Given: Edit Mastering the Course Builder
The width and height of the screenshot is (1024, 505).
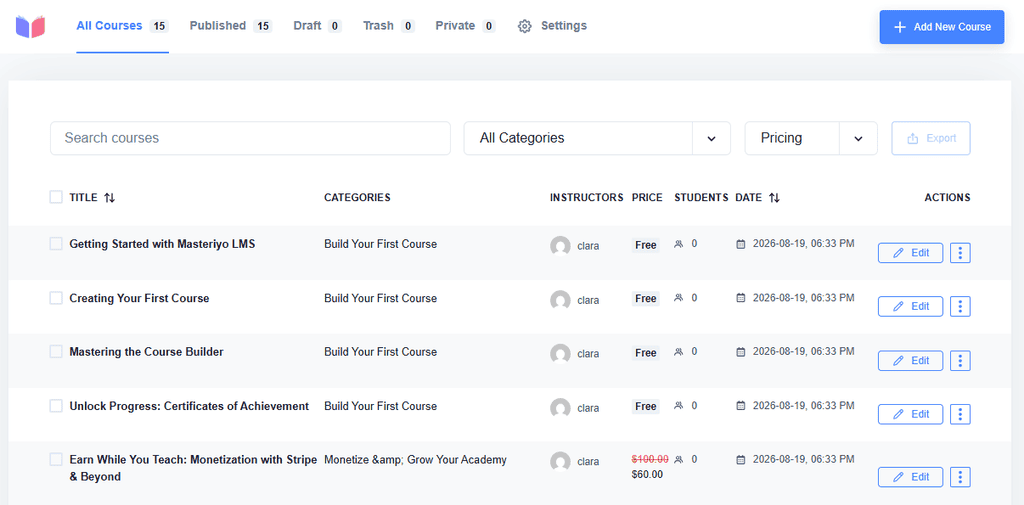Looking at the screenshot, I should click(910, 361).
